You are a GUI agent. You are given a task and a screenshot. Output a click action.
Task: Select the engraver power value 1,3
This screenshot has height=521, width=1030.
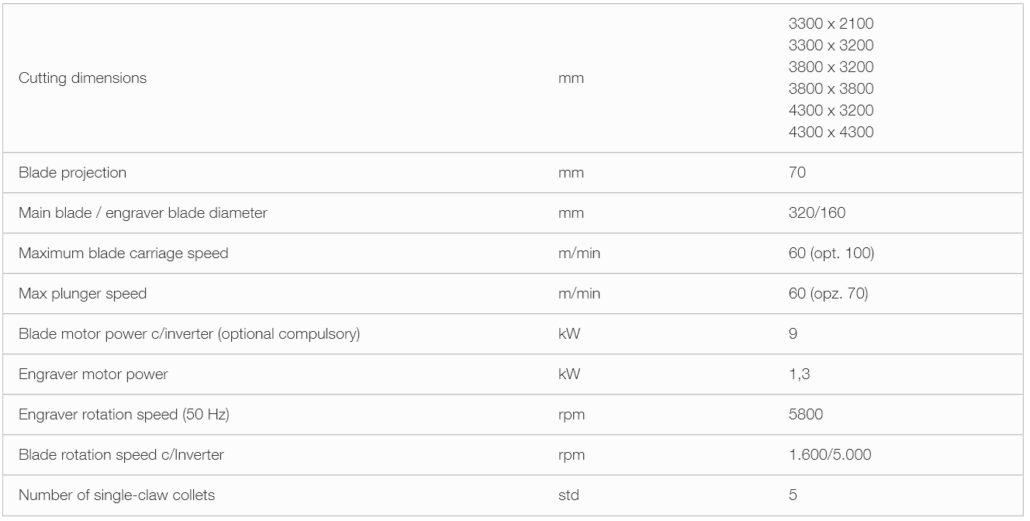coord(799,374)
